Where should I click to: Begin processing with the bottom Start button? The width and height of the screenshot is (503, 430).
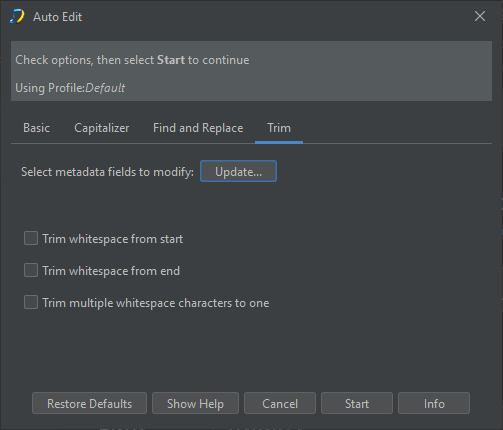(357, 403)
